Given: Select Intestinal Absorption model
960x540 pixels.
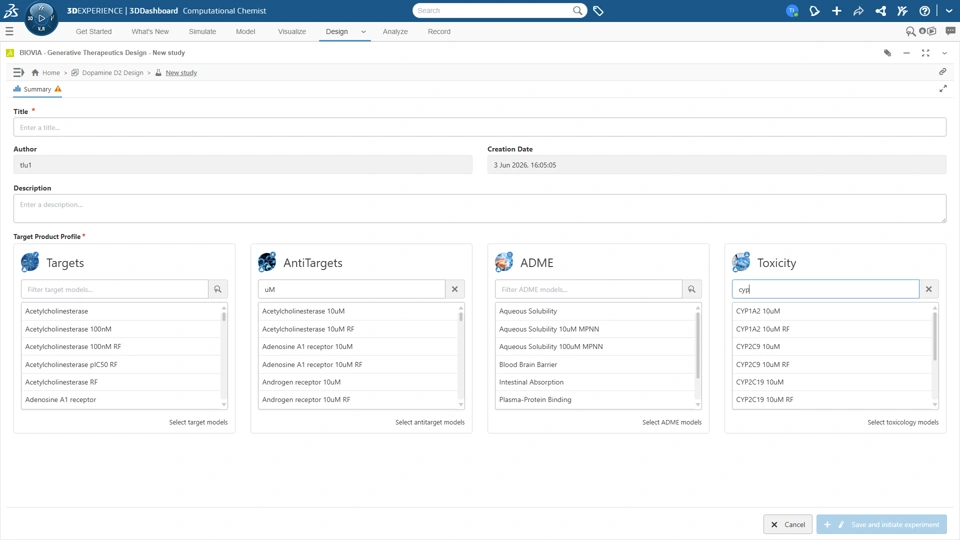Looking at the screenshot, I should point(594,382).
